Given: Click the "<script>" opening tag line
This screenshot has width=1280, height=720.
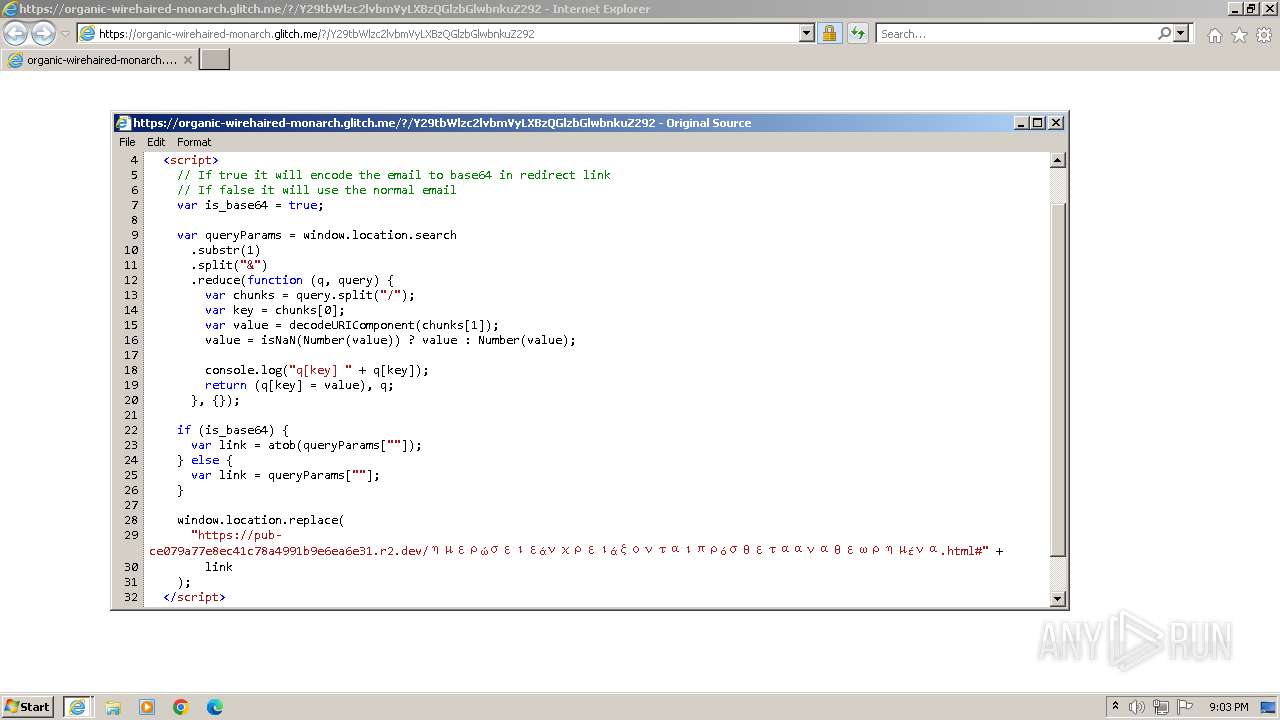Looking at the screenshot, I should click(191, 160).
